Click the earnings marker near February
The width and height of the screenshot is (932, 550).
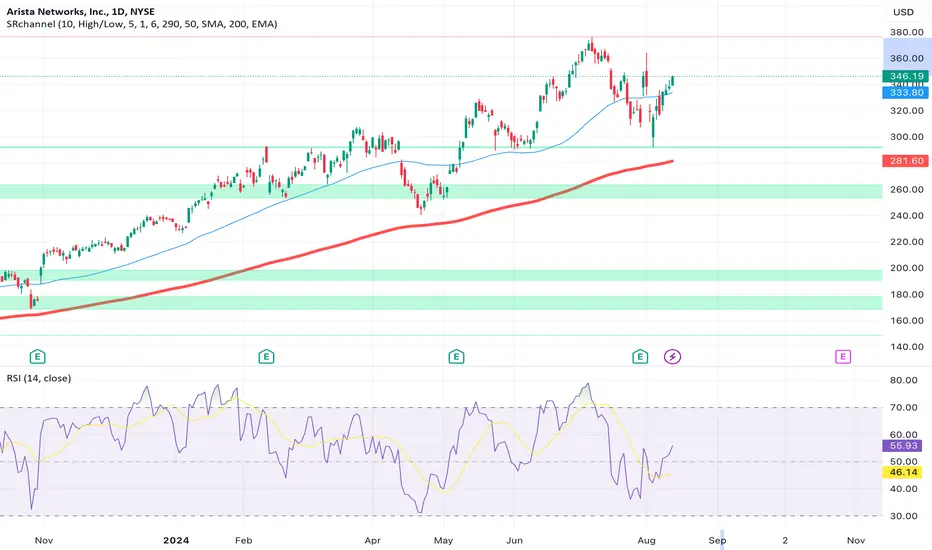(266, 357)
